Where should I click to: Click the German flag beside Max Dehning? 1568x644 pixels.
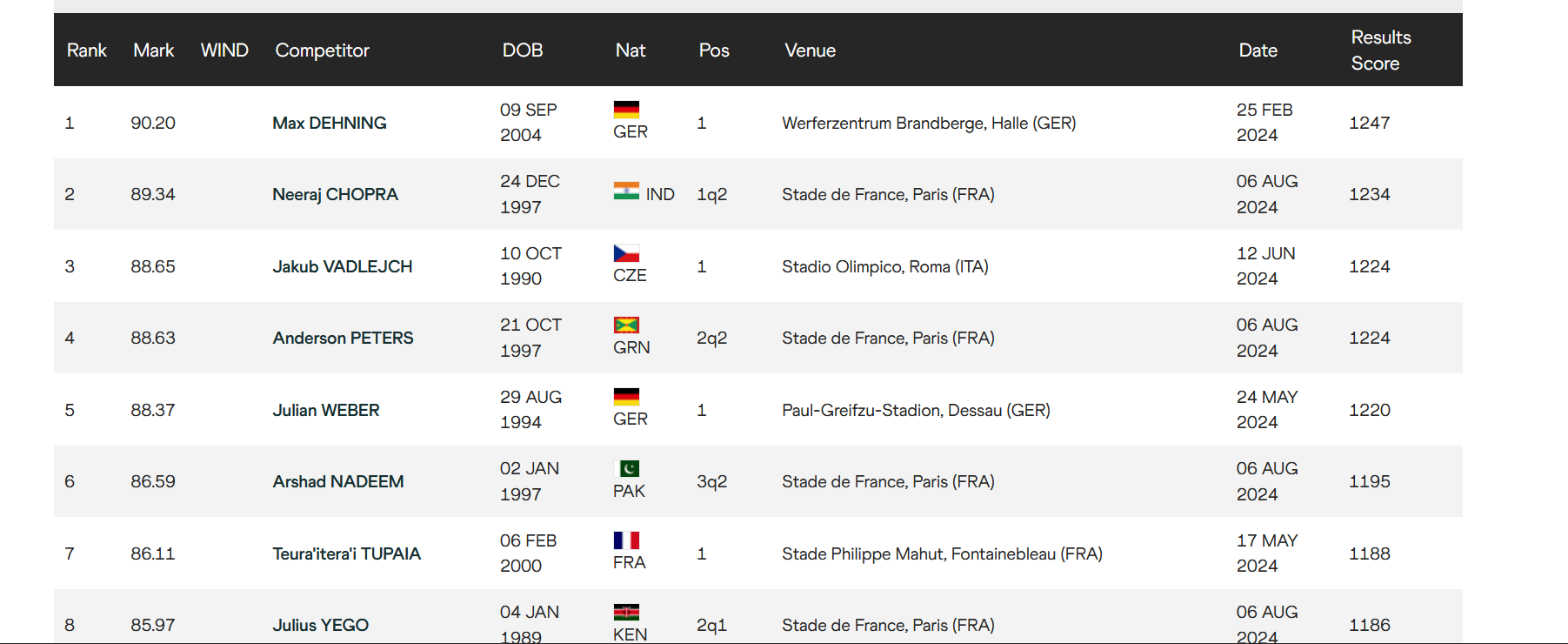coord(626,110)
